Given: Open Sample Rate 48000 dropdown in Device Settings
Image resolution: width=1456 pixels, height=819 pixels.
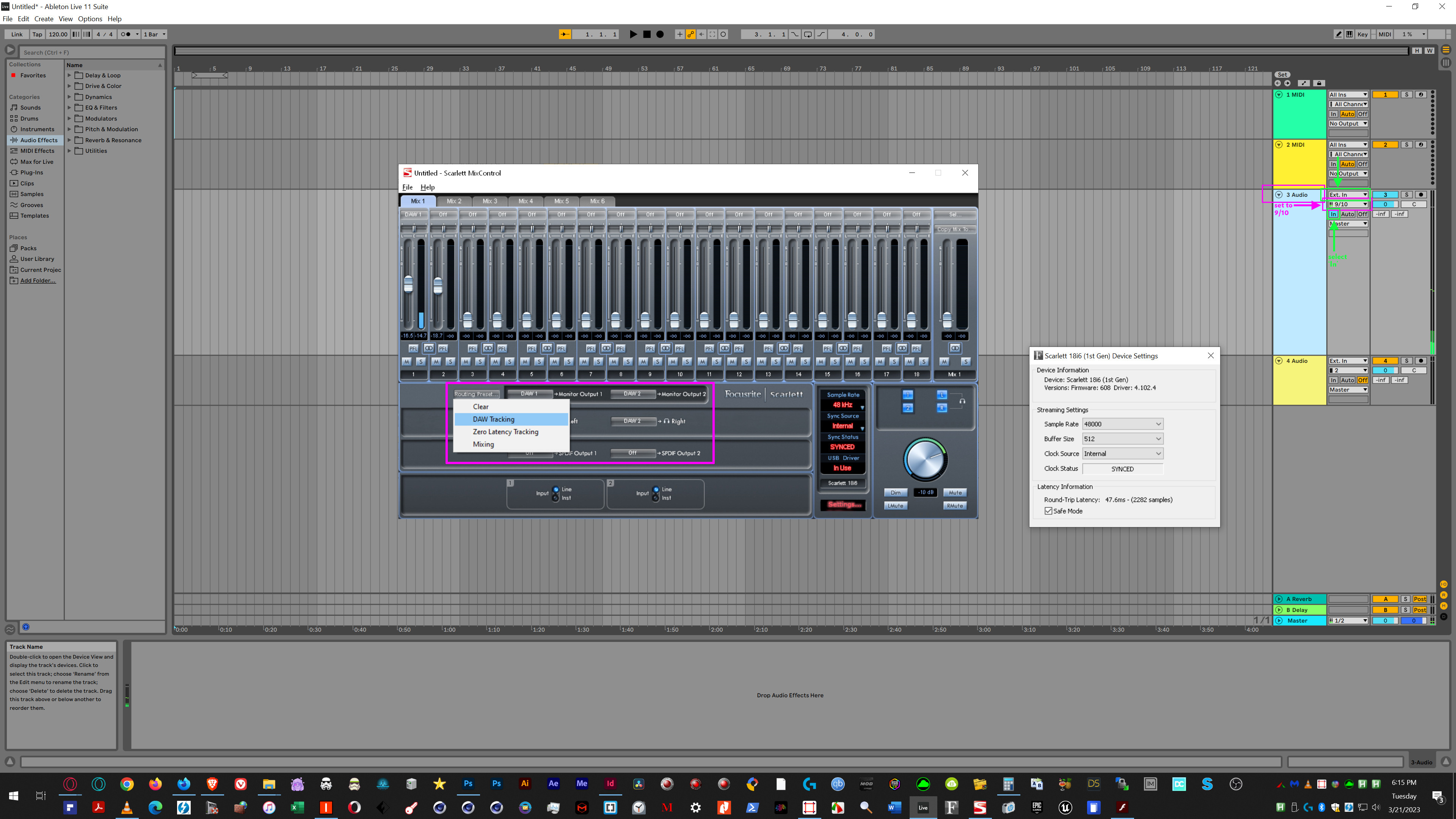Looking at the screenshot, I should click(1122, 424).
